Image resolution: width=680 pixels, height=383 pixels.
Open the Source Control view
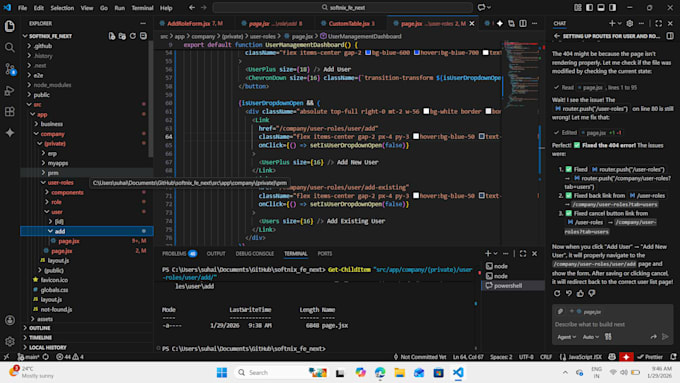(10, 69)
